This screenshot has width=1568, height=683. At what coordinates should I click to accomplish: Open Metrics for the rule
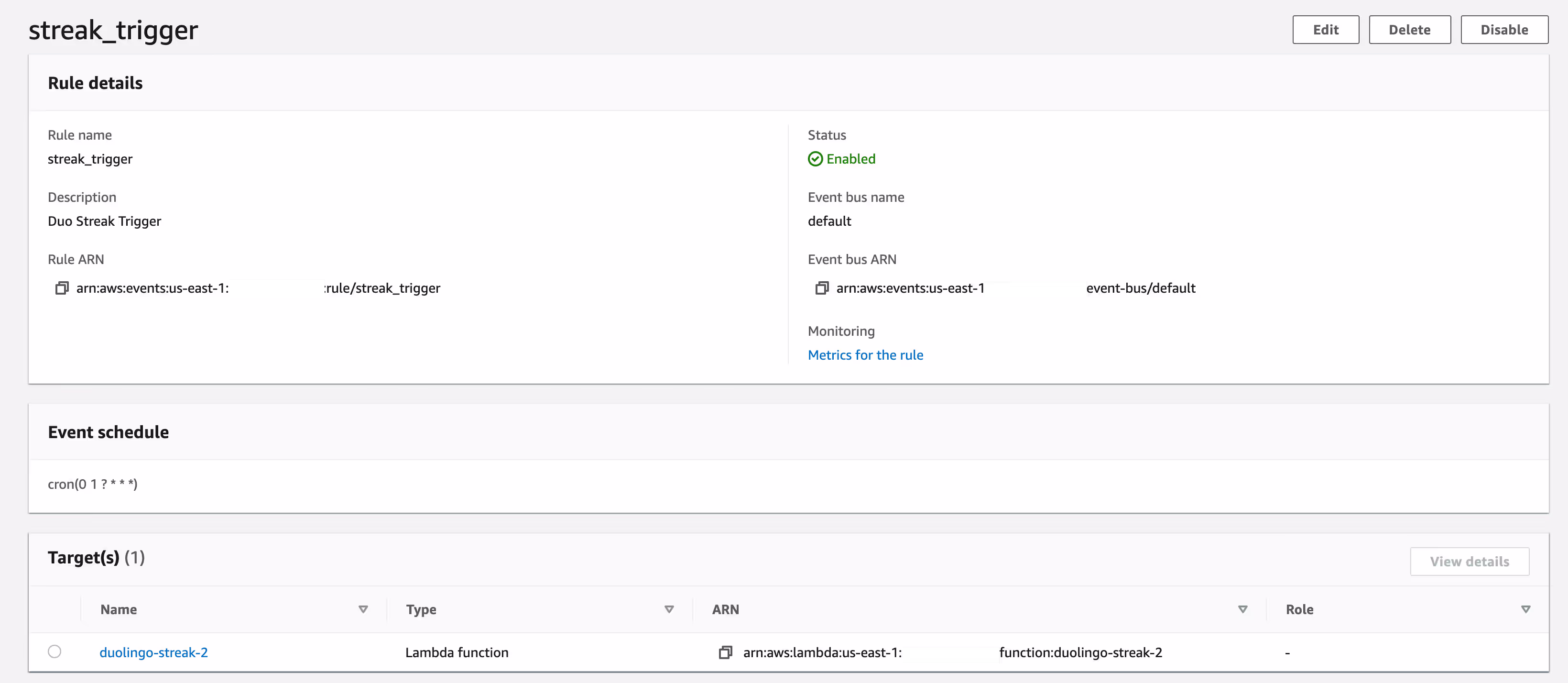(866, 355)
